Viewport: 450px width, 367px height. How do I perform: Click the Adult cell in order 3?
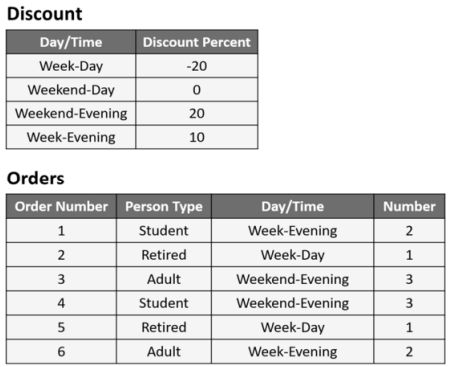click(164, 279)
